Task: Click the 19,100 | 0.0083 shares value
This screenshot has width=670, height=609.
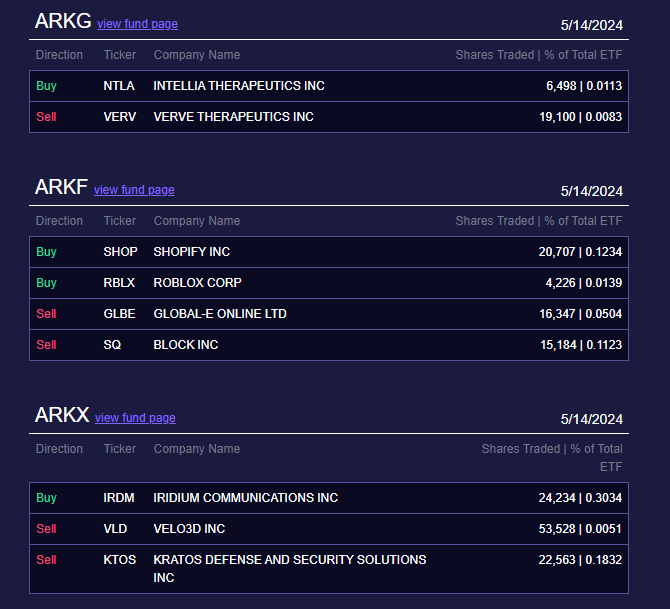Action: [580, 117]
